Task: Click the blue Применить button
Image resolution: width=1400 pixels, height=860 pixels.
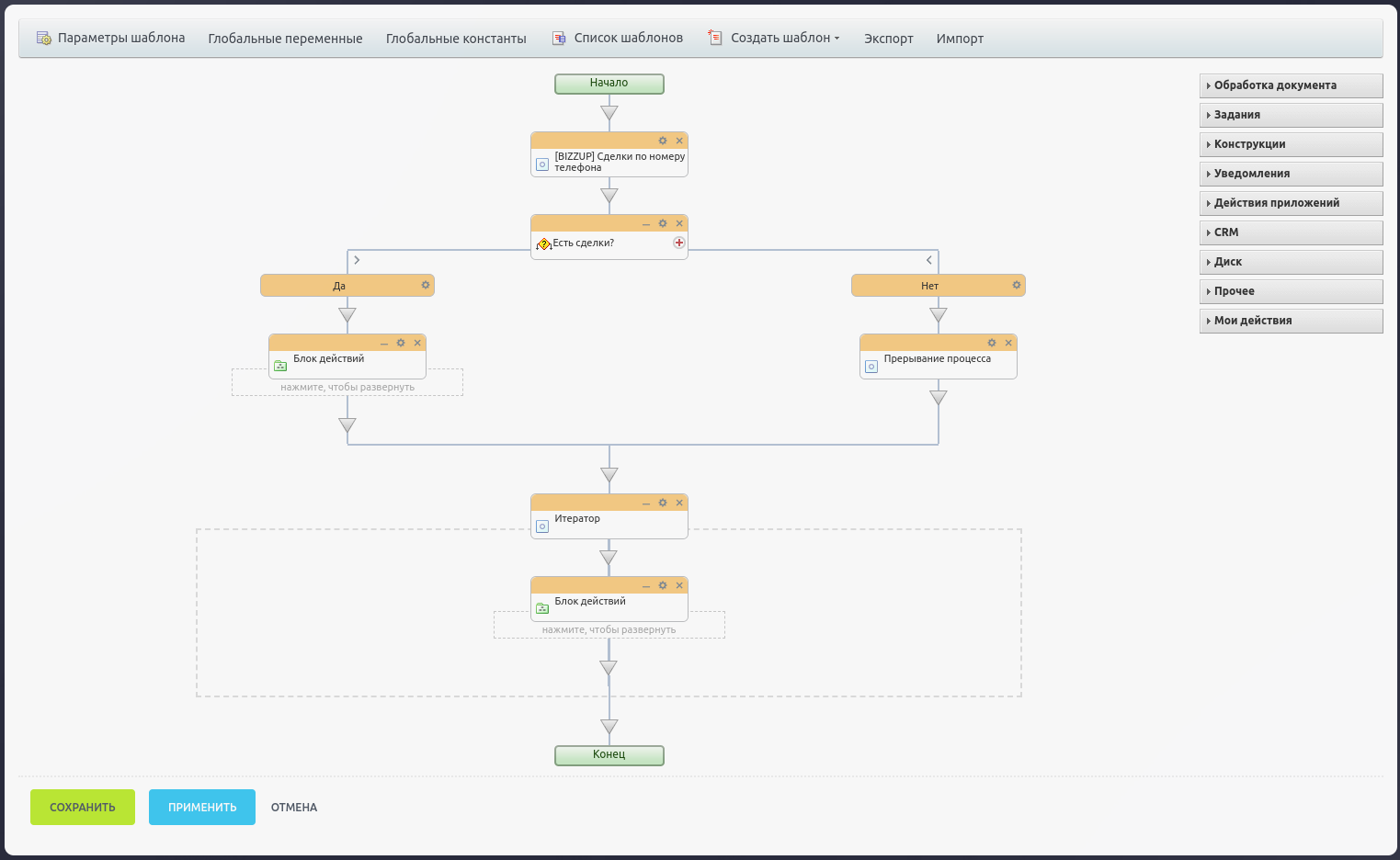Action: click(x=202, y=807)
